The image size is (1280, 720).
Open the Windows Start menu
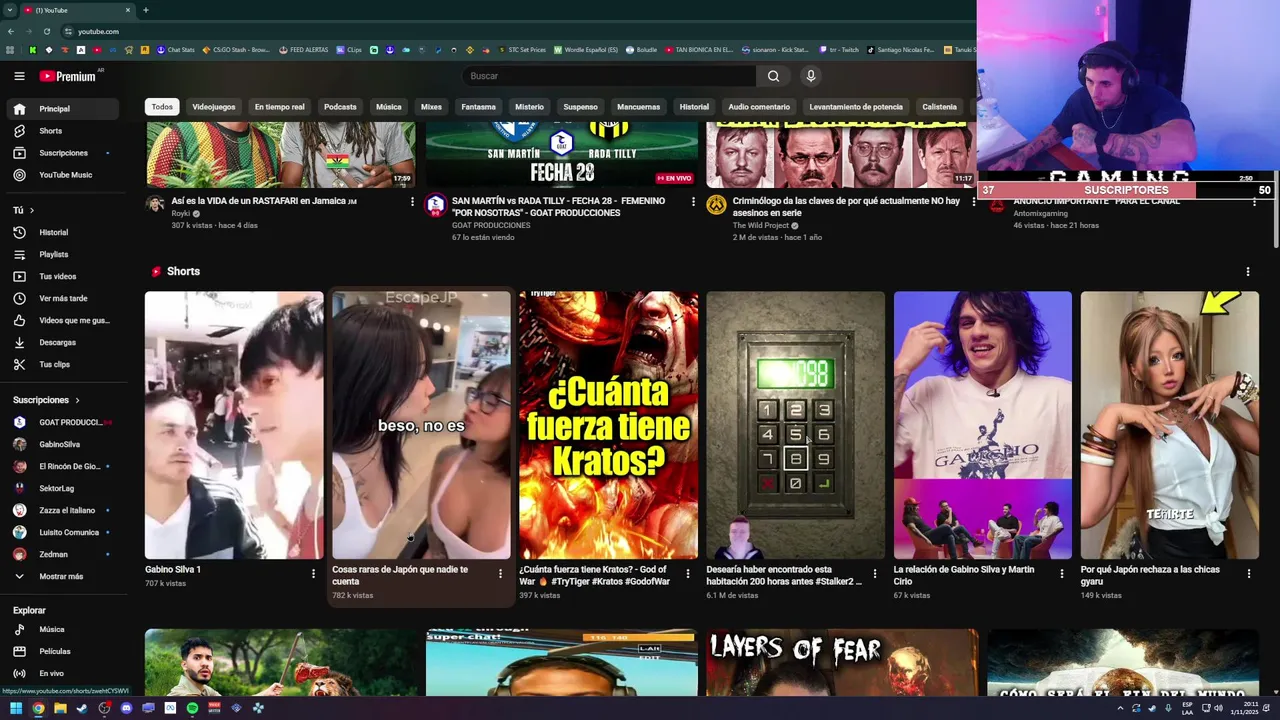click(x=16, y=708)
